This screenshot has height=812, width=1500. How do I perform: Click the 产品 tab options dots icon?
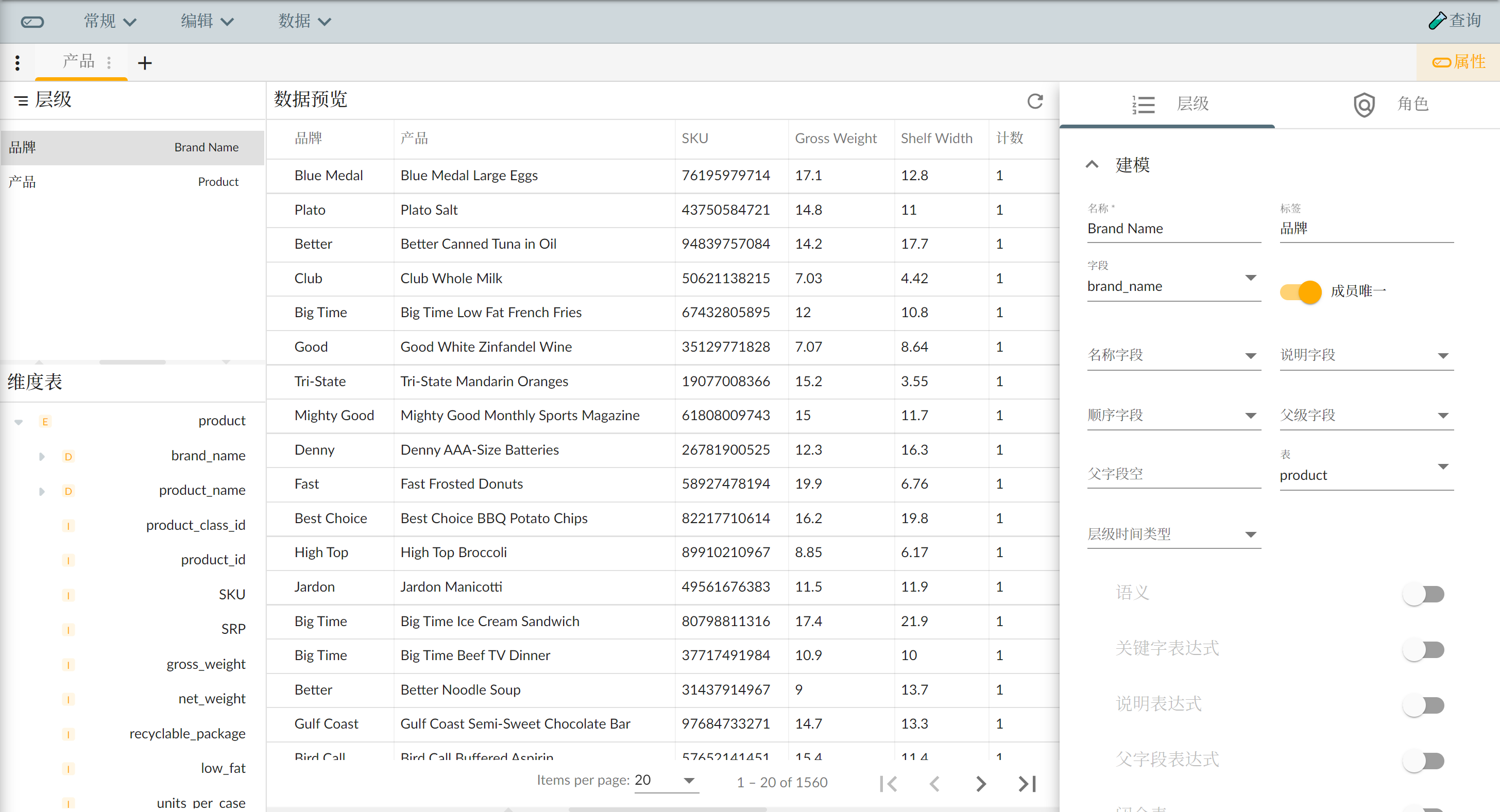(x=109, y=62)
